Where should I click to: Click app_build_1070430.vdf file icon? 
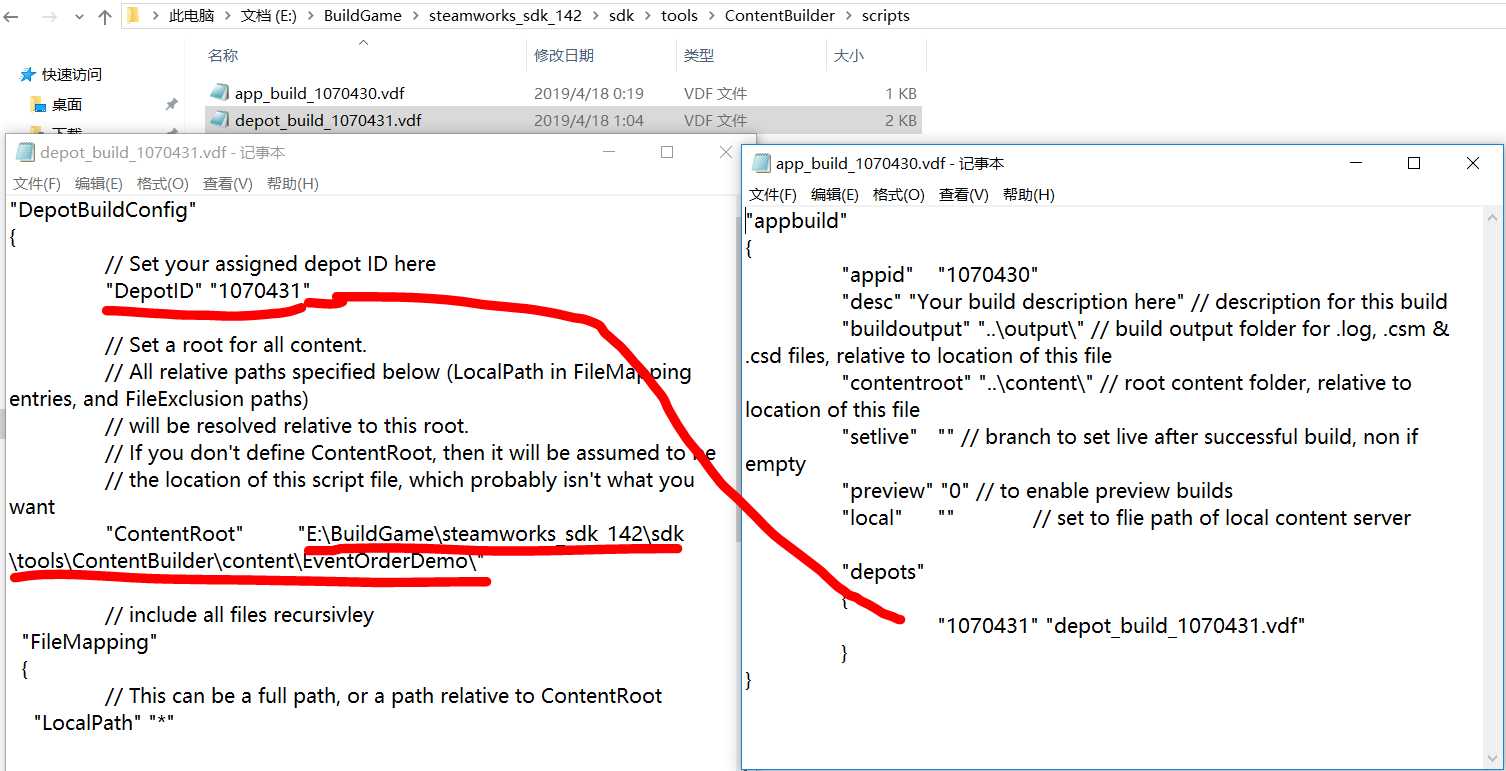[x=219, y=93]
